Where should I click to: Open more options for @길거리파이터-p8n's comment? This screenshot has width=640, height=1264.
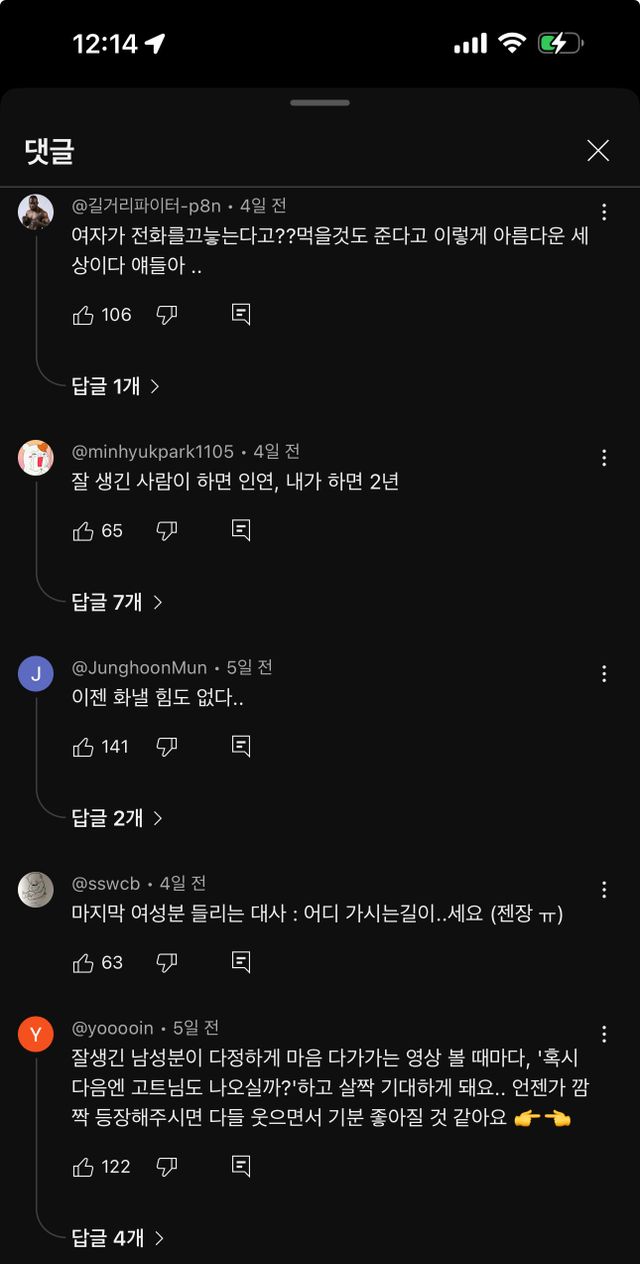[x=604, y=212]
